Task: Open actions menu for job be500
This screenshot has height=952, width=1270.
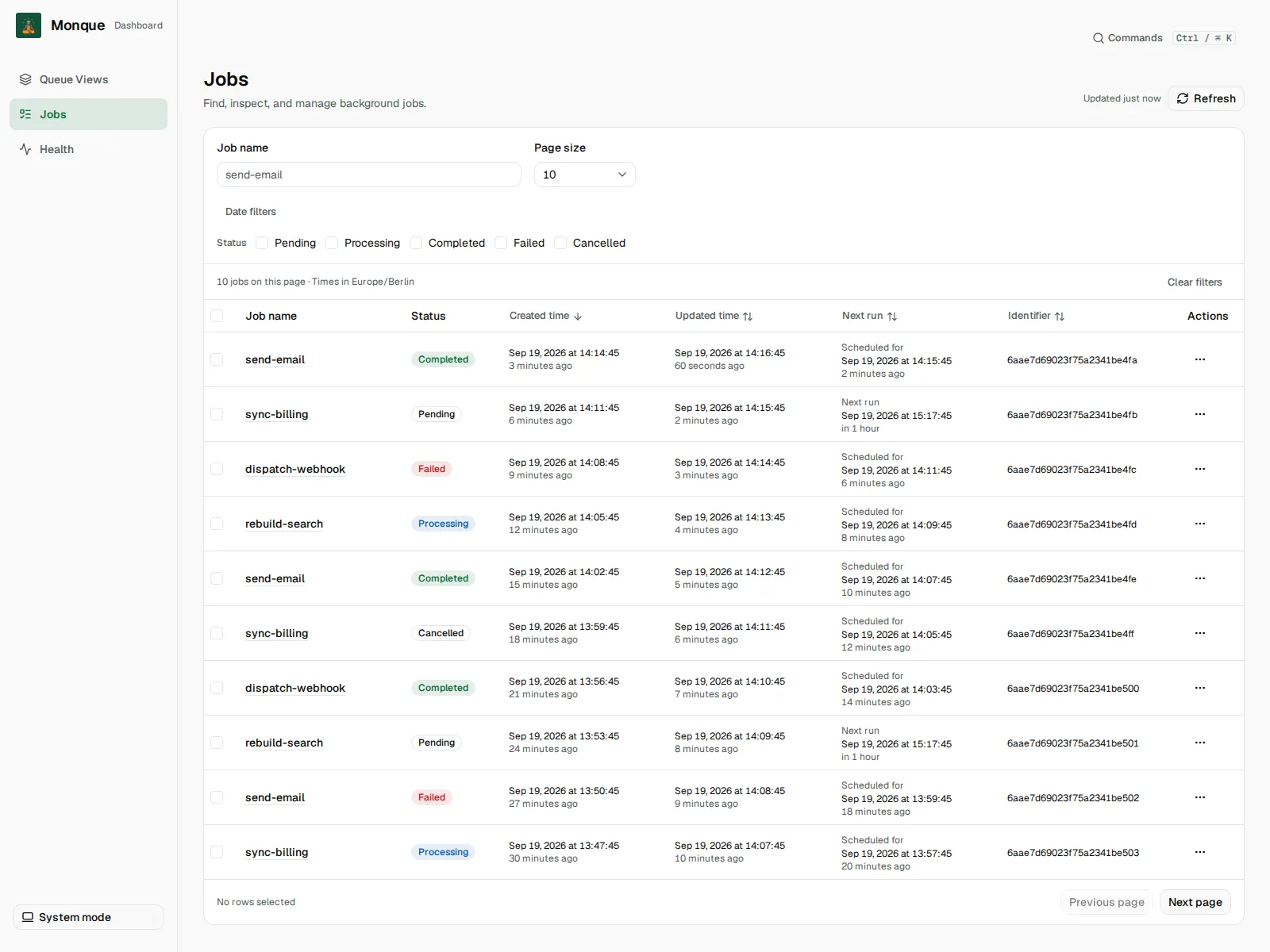Action: point(1200,688)
